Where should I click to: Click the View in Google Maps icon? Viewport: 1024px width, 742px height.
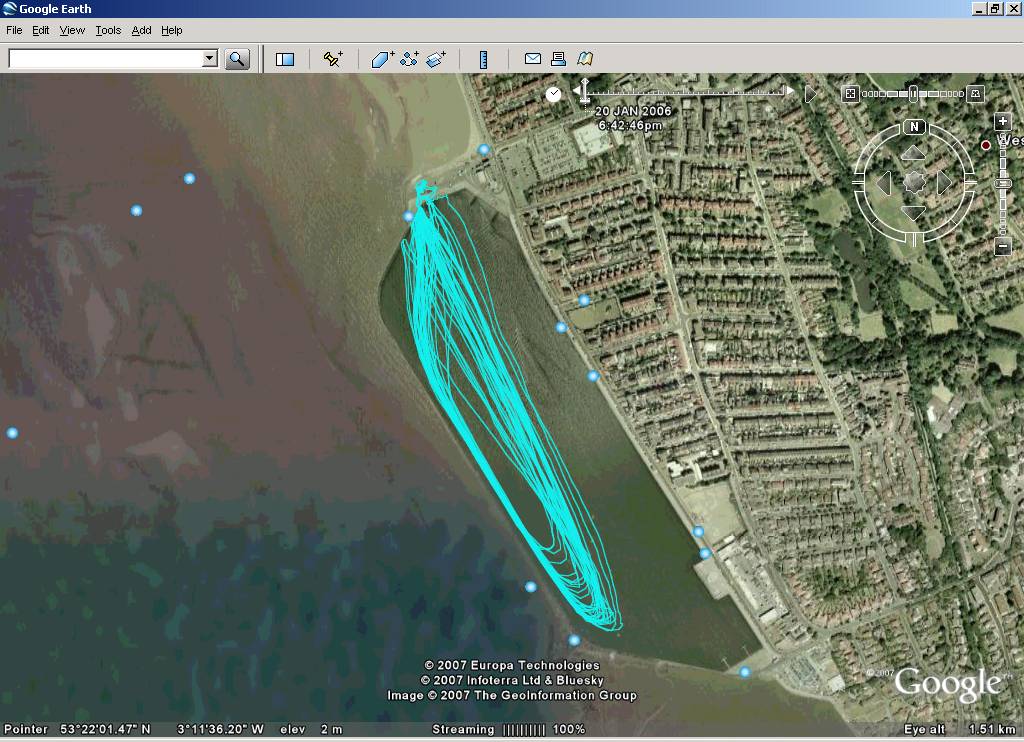pos(587,59)
